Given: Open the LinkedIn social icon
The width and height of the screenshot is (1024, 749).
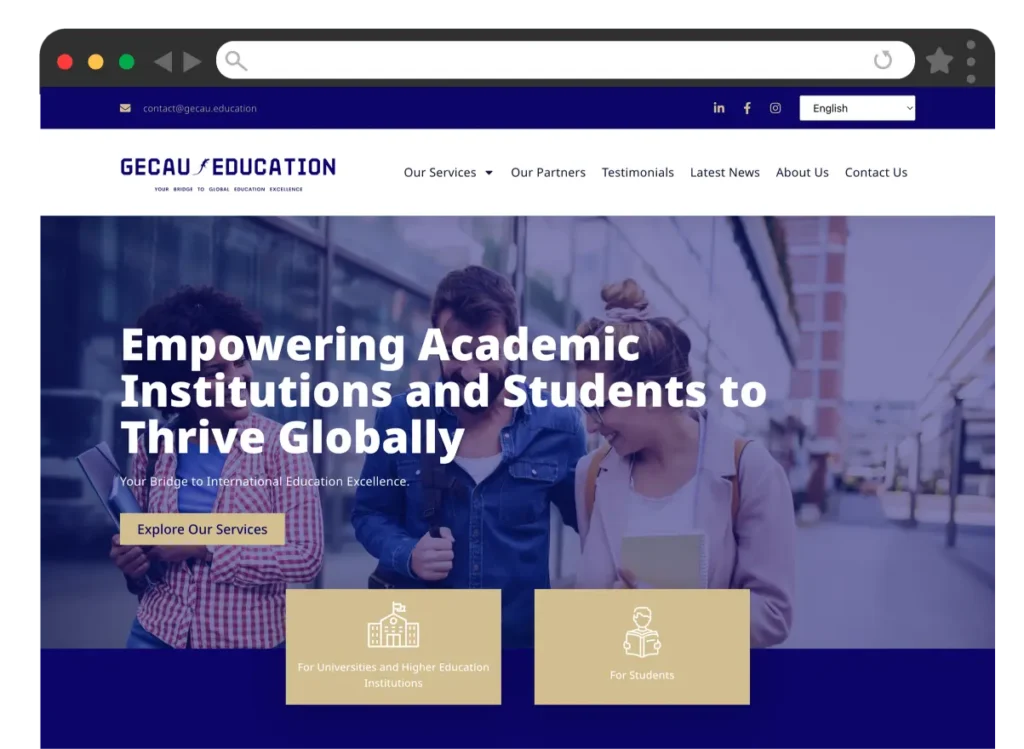Looking at the screenshot, I should point(718,108).
